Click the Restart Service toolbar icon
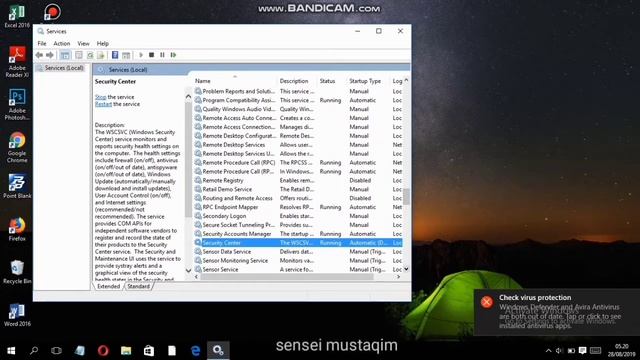The height and width of the screenshot is (360, 640). click(173, 55)
